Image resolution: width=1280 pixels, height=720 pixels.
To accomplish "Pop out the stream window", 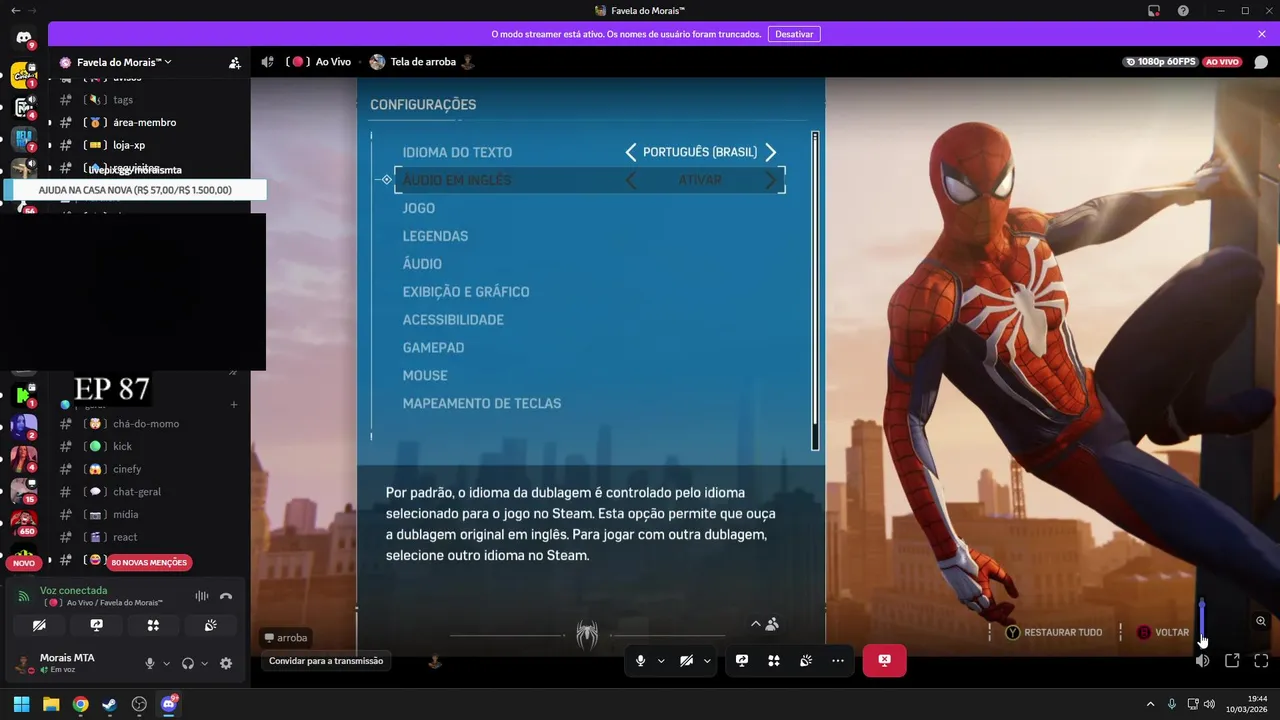I will (x=1232, y=660).
